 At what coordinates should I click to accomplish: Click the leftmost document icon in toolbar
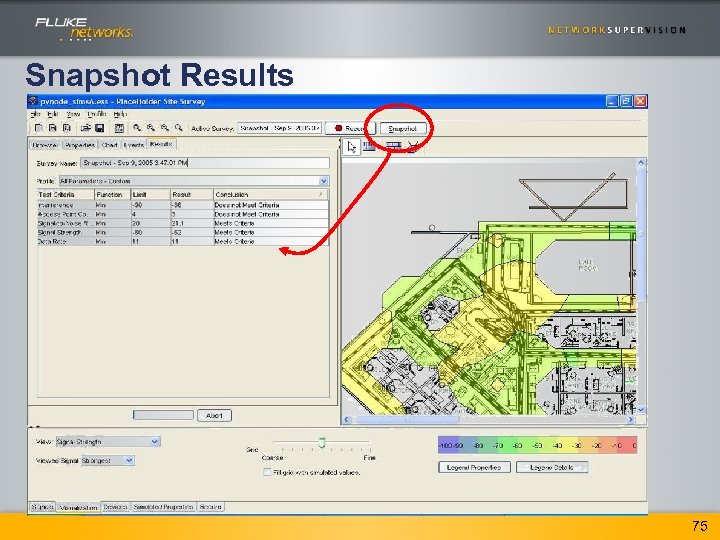coord(39,128)
